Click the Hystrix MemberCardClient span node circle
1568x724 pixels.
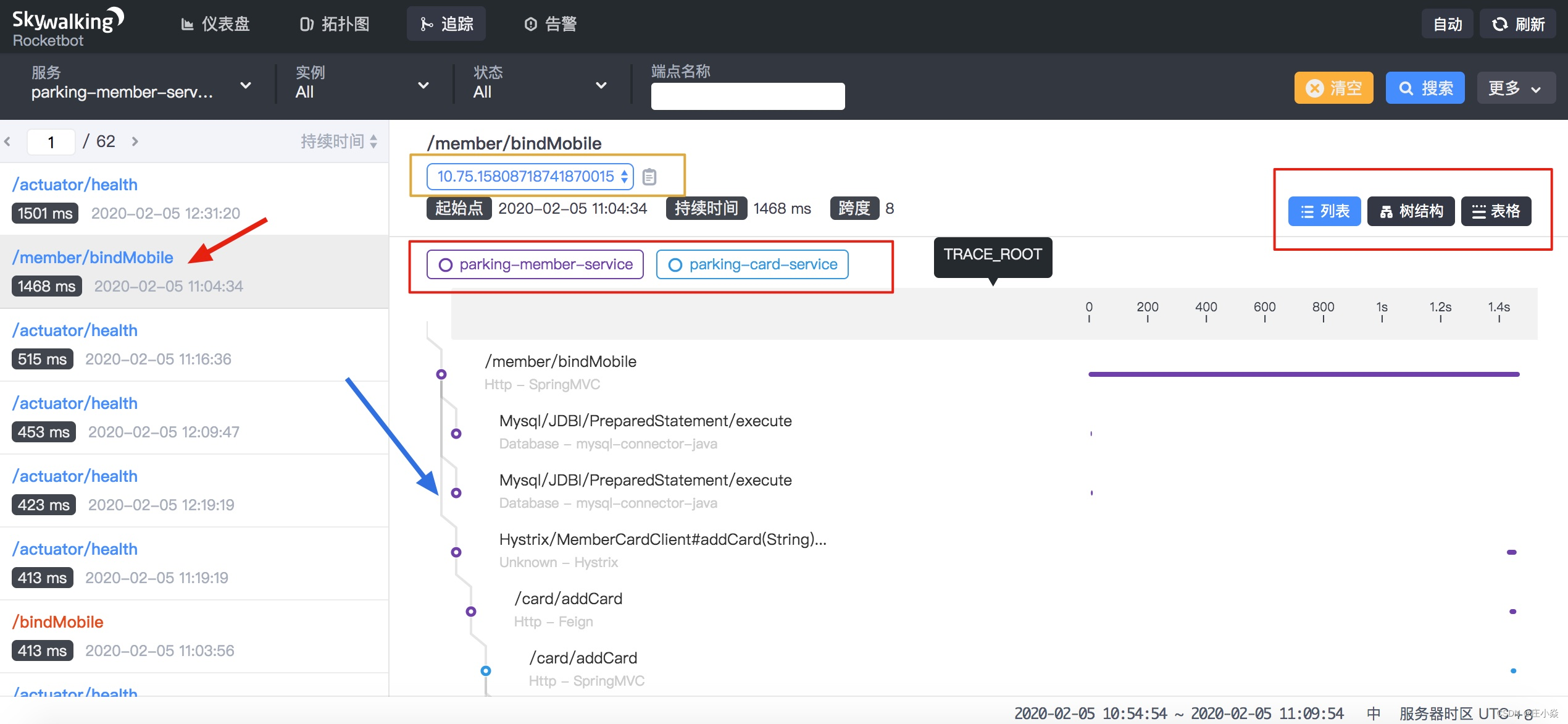pyautogui.click(x=456, y=552)
